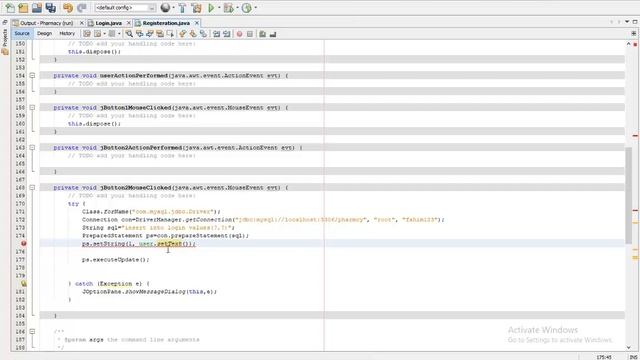Click the Stop Macro Recording icon
The width and height of the screenshot is (640, 360).
[x=250, y=34]
